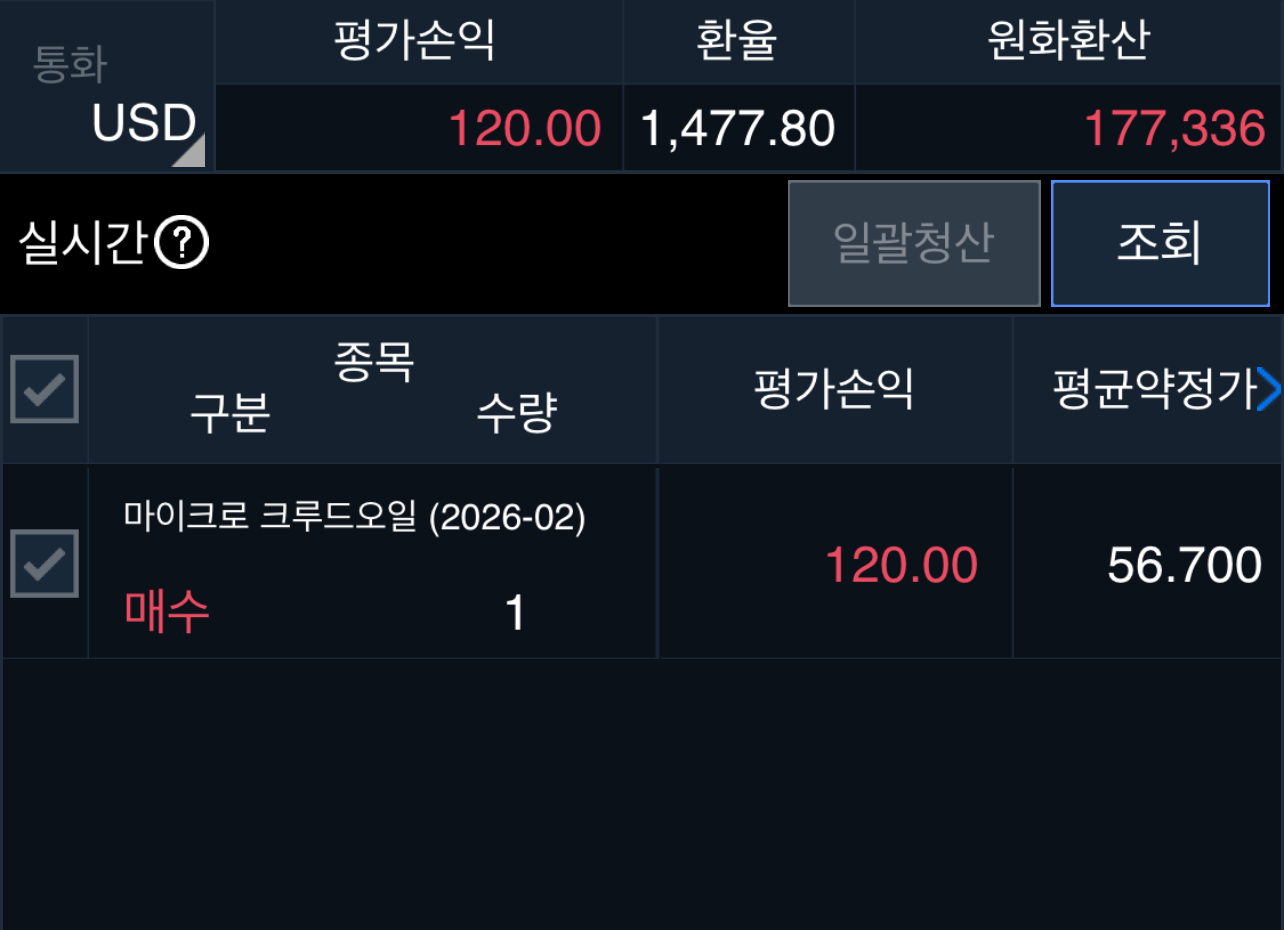Toggle the select-all checkbox in table header

point(44,389)
